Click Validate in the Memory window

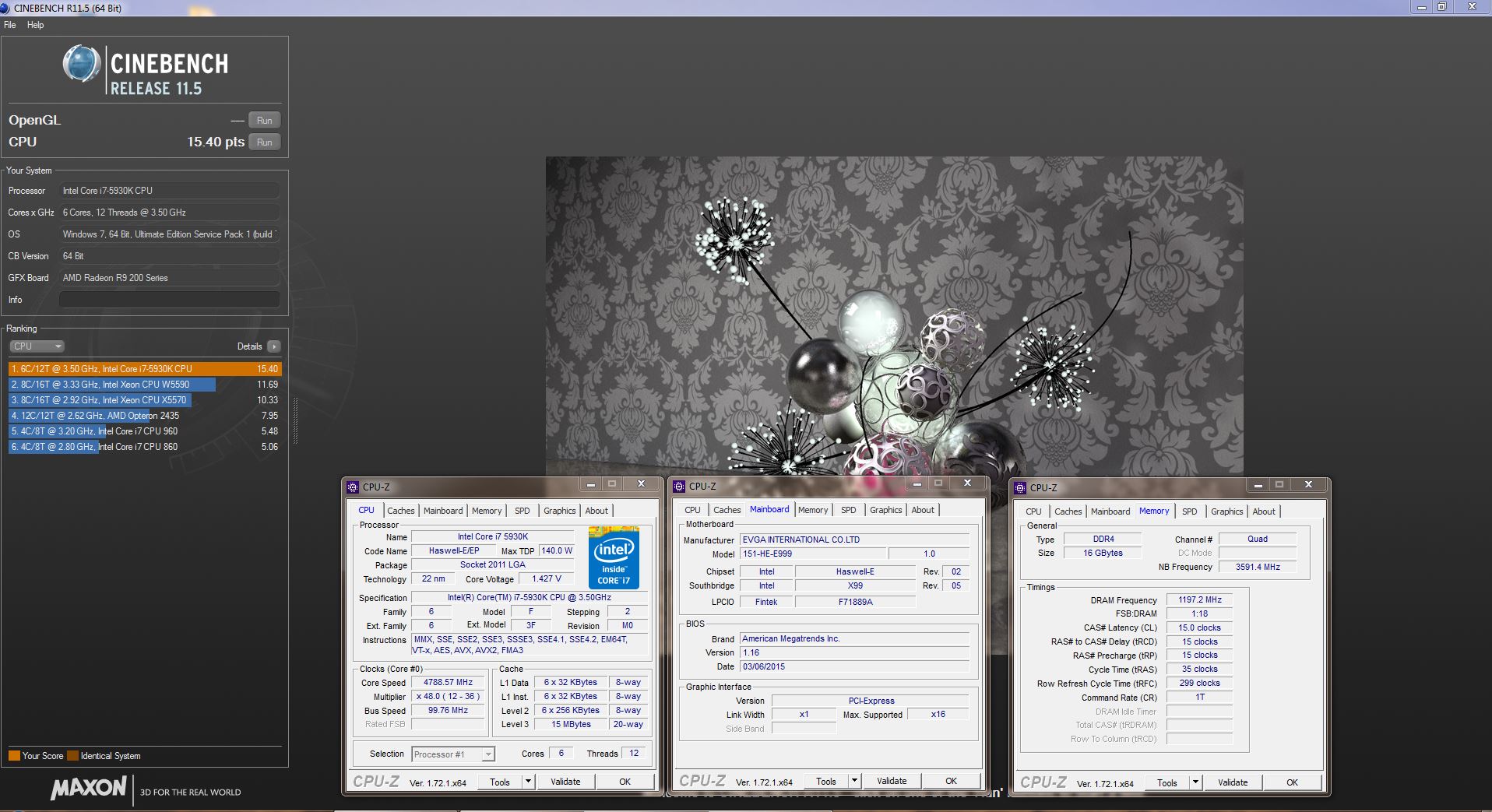[x=1233, y=782]
